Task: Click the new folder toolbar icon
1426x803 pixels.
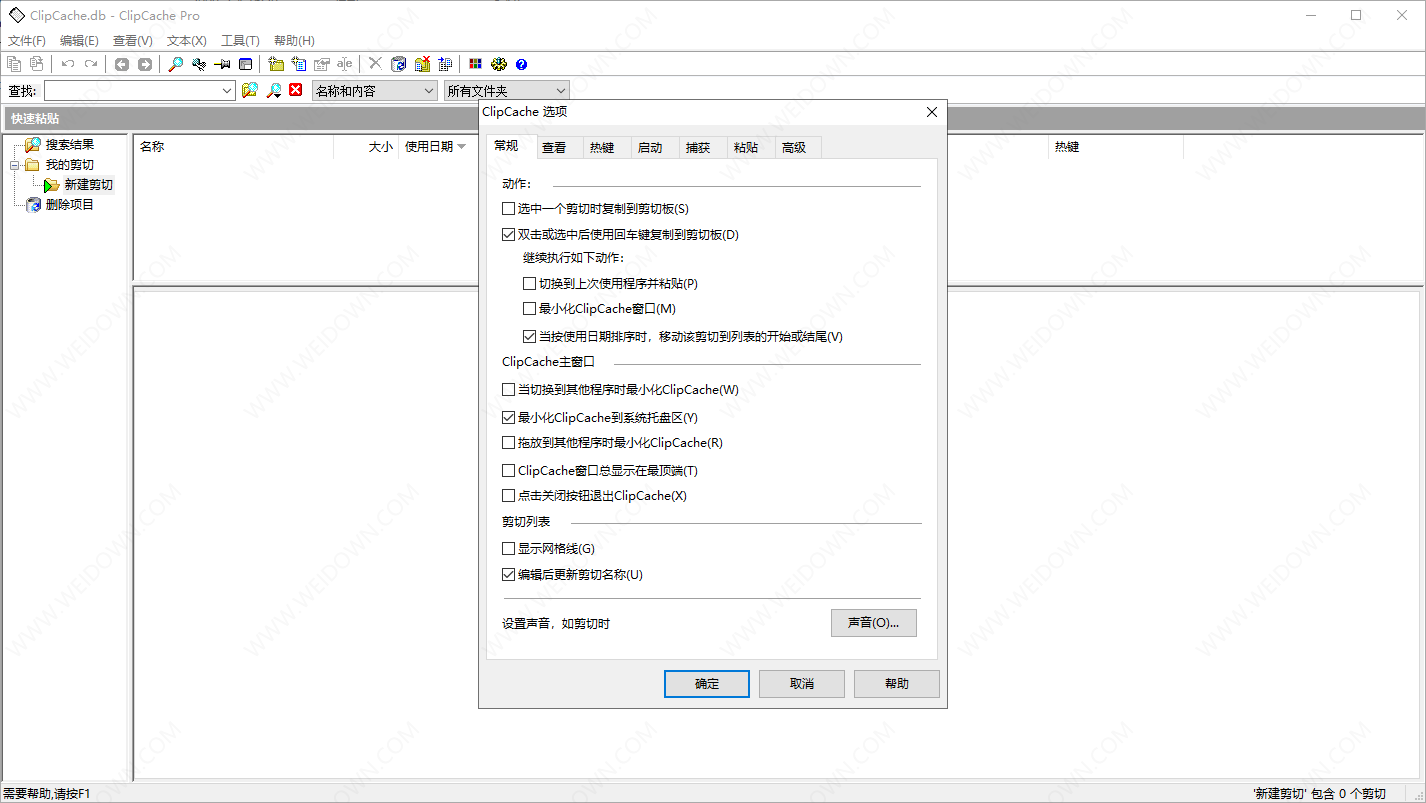Action: (276, 64)
